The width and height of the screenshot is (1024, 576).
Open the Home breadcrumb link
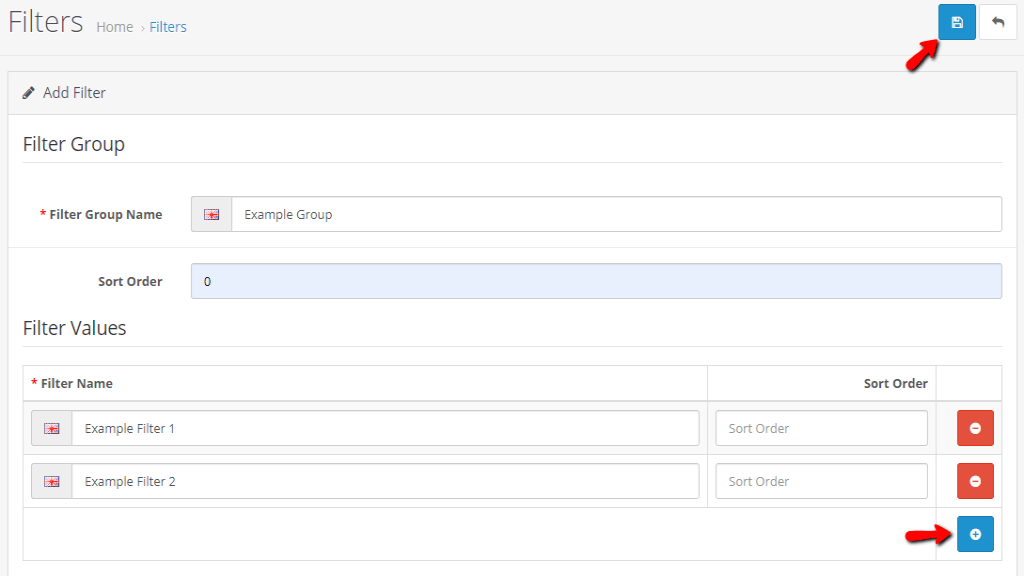(114, 27)
